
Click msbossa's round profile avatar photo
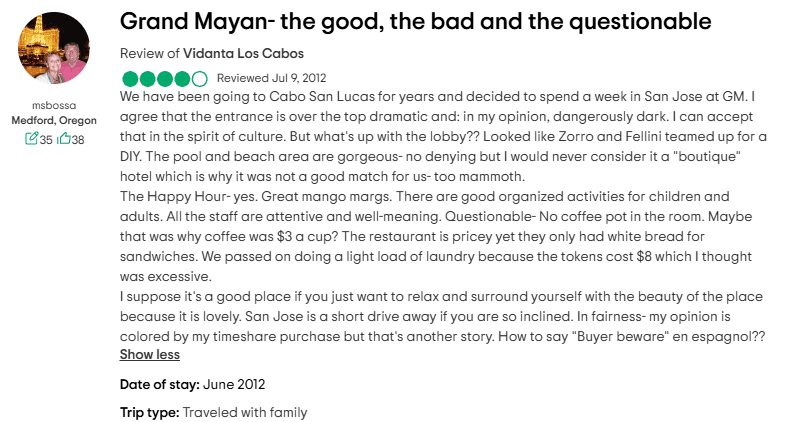pos(54,48)
